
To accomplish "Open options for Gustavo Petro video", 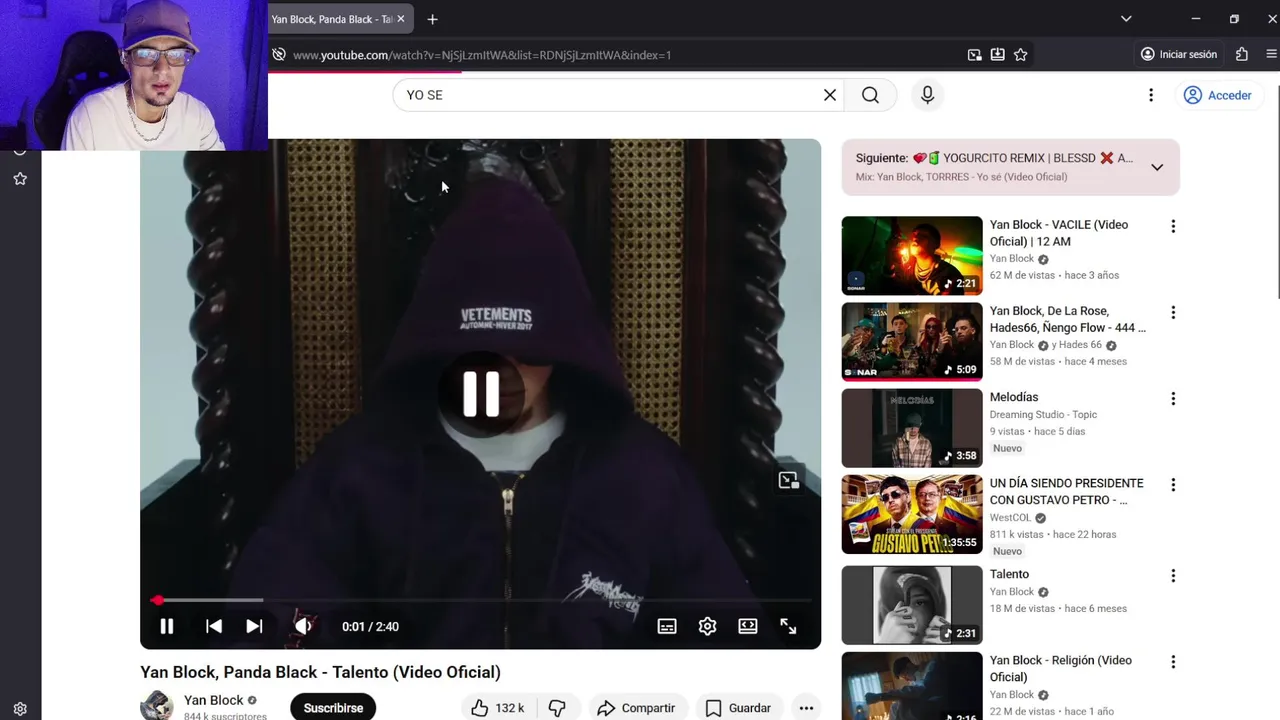I will pos(1173,485).
